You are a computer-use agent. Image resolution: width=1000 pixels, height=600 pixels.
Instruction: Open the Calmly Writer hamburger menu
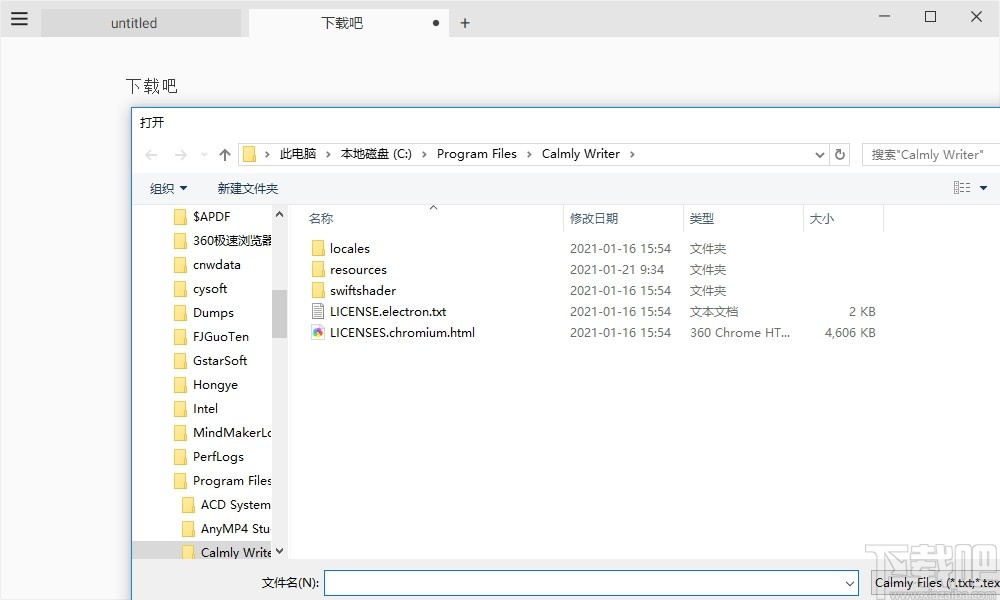coord(20,18)
